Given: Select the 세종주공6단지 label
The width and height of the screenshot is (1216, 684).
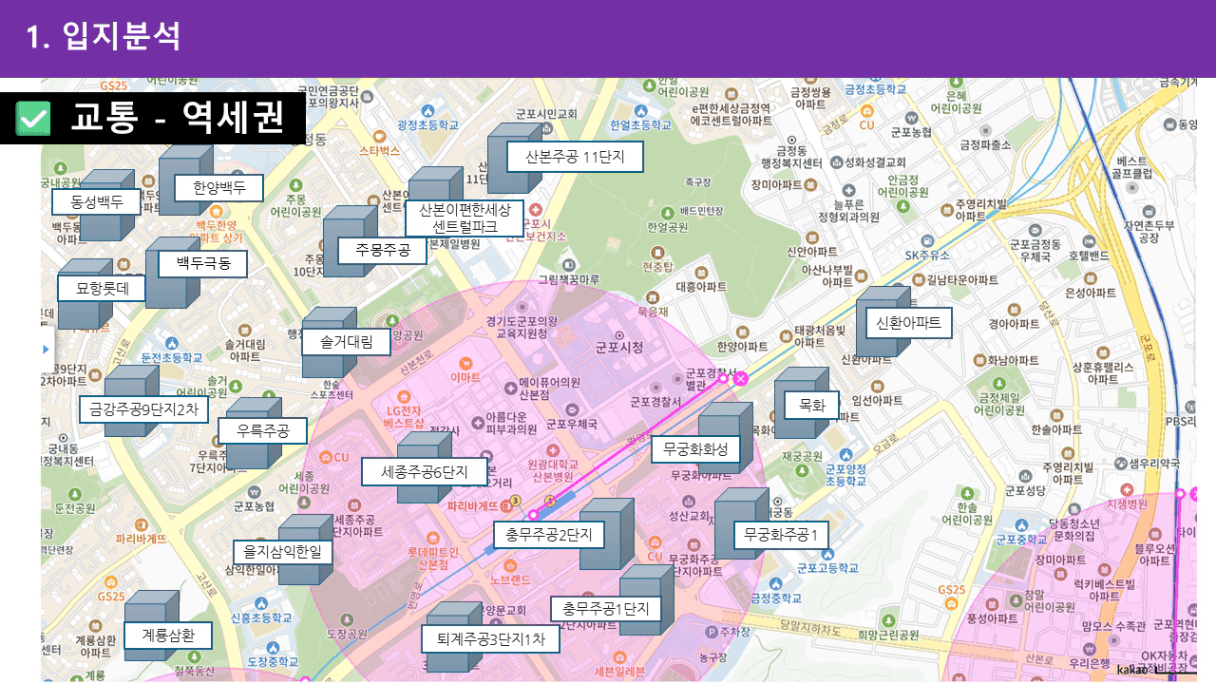Looking at the screenshot, I should coord(427,471).
